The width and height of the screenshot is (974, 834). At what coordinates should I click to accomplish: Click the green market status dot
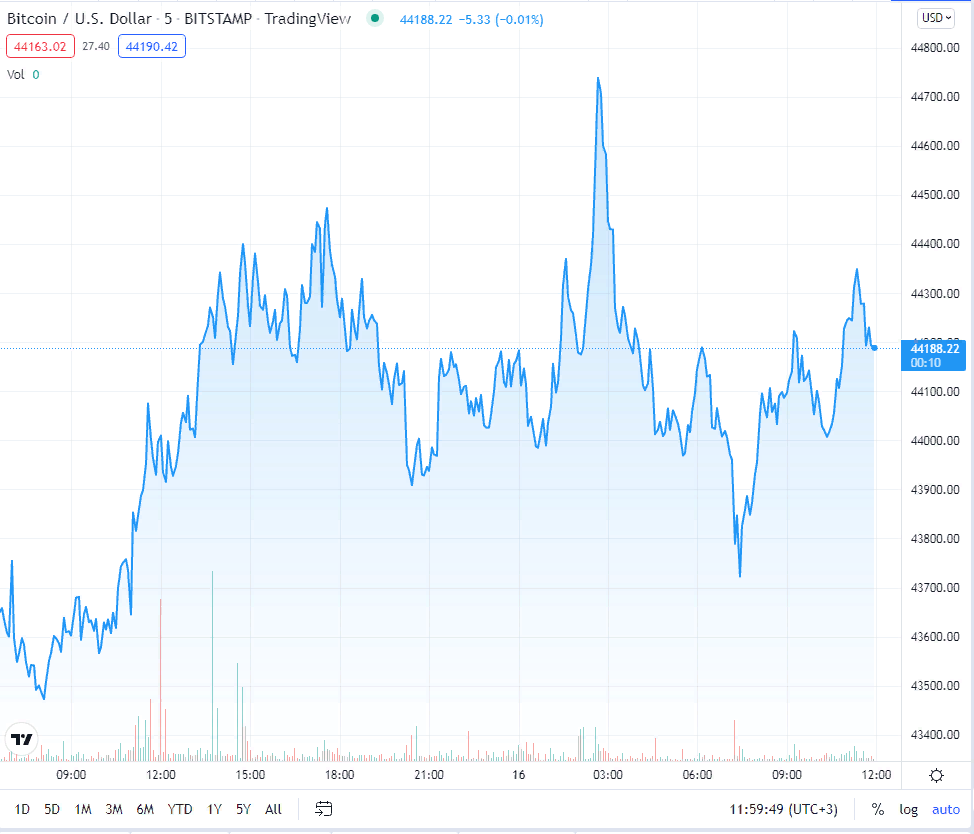pyautogui.click(x=375, y=18)
